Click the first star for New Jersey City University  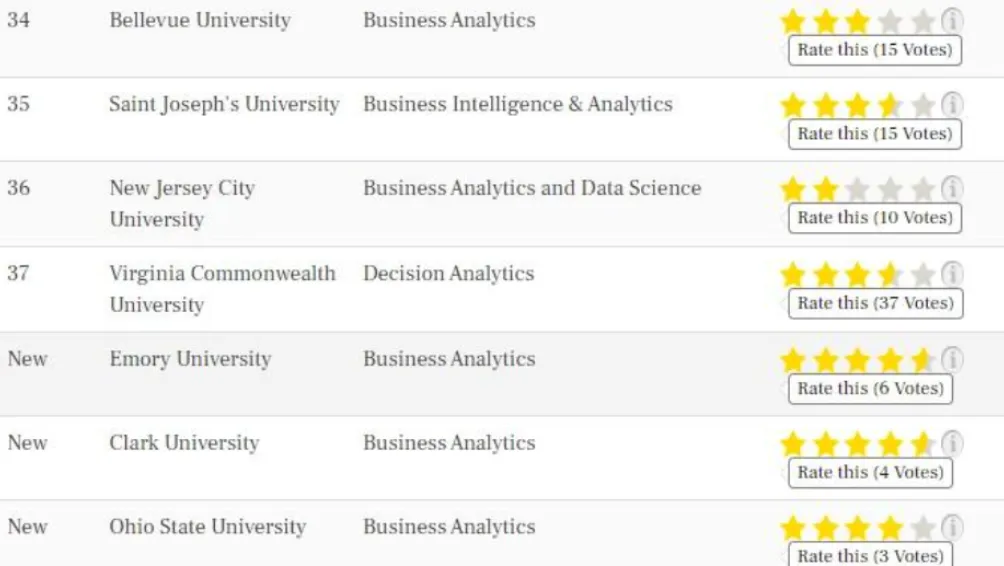(x=793, y=189)
